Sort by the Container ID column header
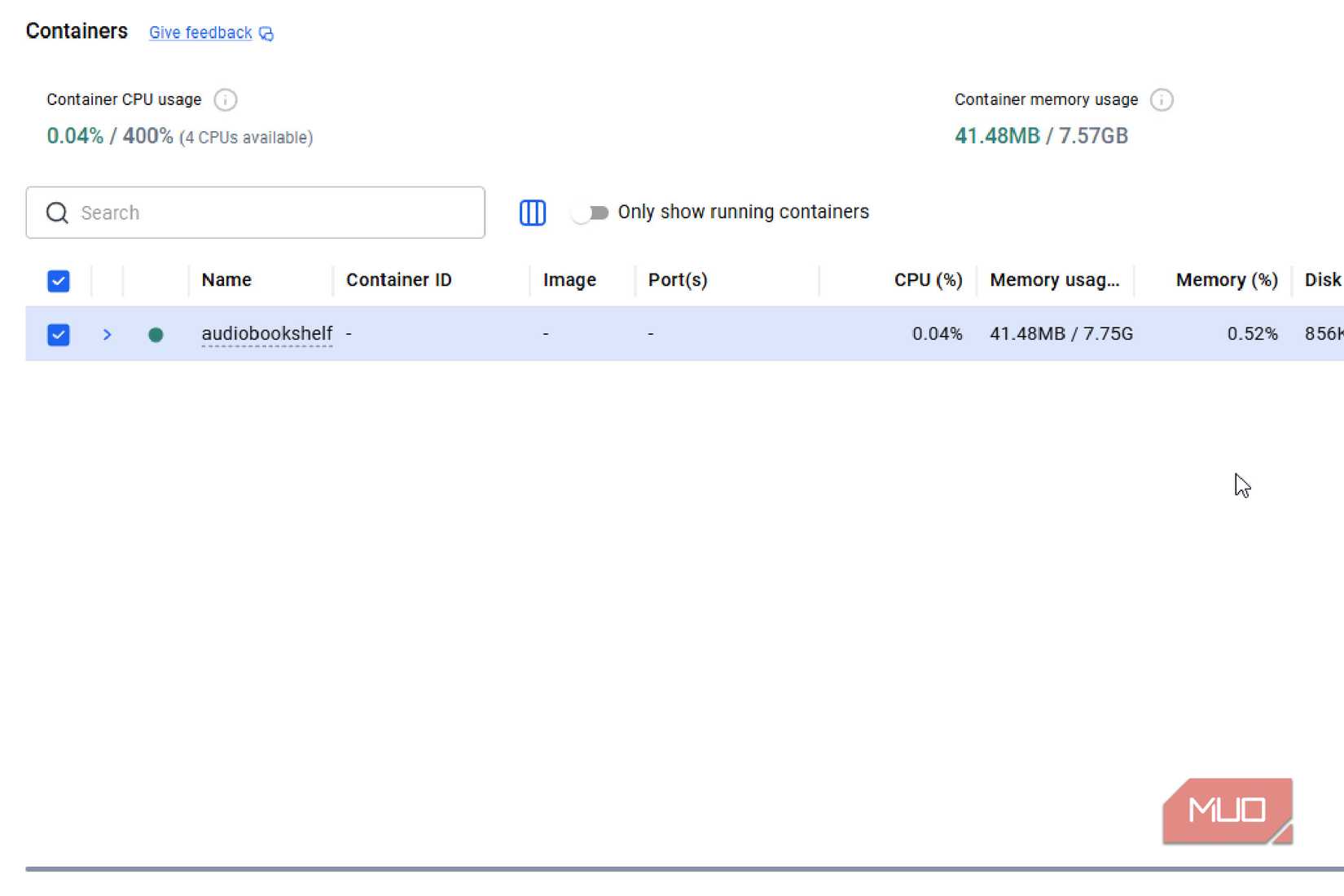This screenshot has height=896, width=1344. (x=399, y=280)
